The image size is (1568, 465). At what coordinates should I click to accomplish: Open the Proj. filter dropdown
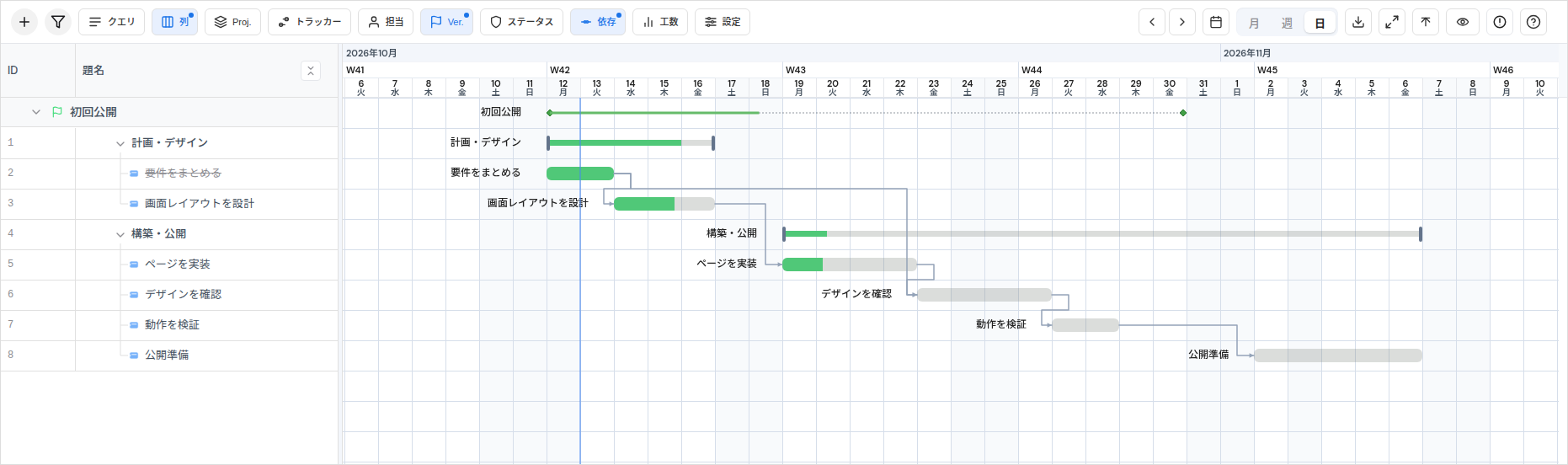[x=232, y=22]
